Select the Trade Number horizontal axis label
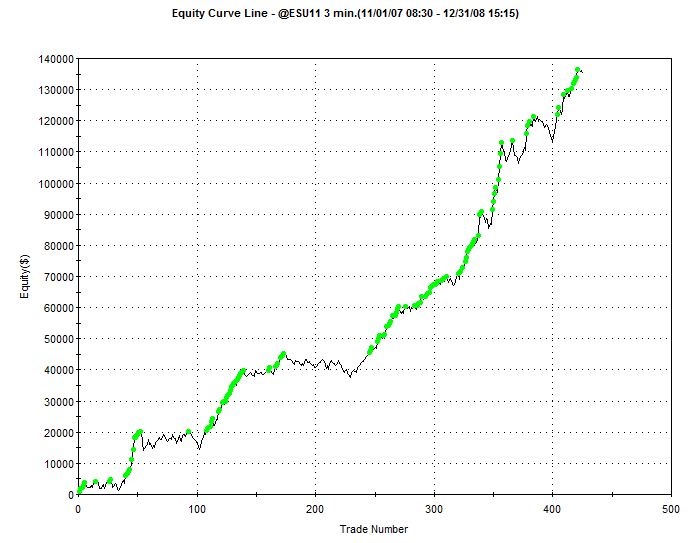The image size is (693, 543). pyautogui.click(x=375, y=529)
